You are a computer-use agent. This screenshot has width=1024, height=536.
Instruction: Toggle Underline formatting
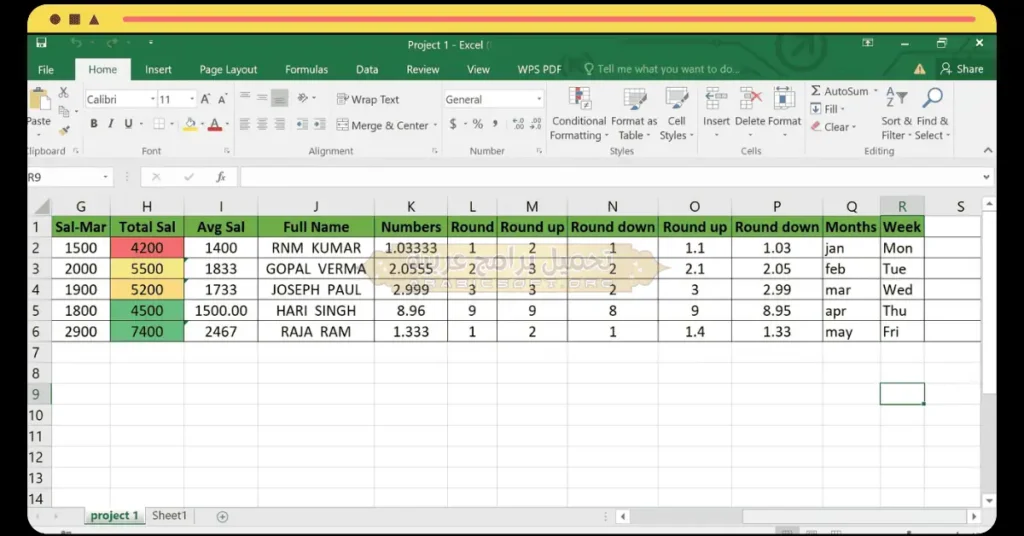pos(128,123)
